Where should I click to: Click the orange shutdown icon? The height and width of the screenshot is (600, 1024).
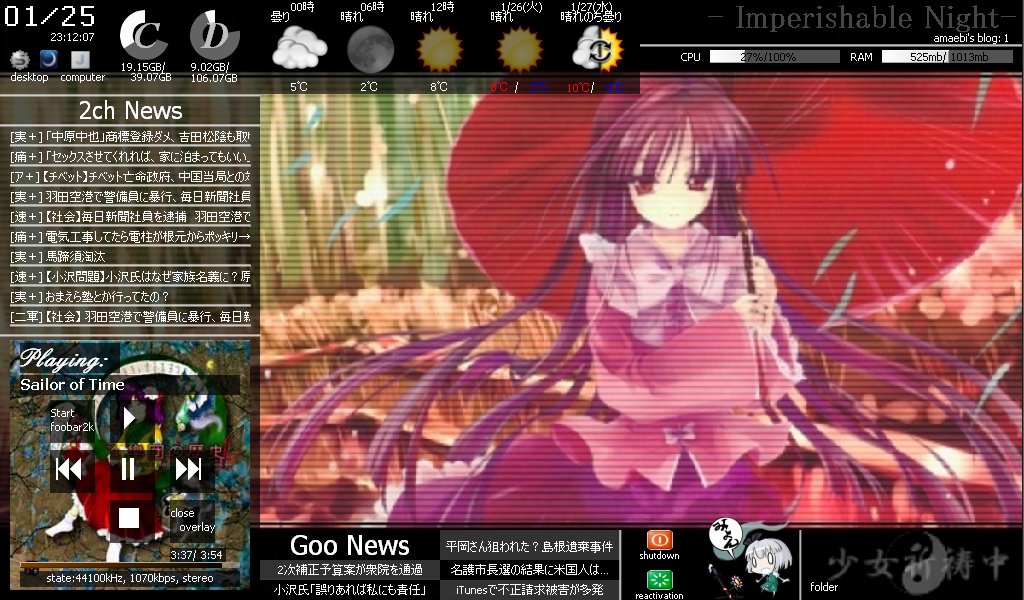point(660,540)
